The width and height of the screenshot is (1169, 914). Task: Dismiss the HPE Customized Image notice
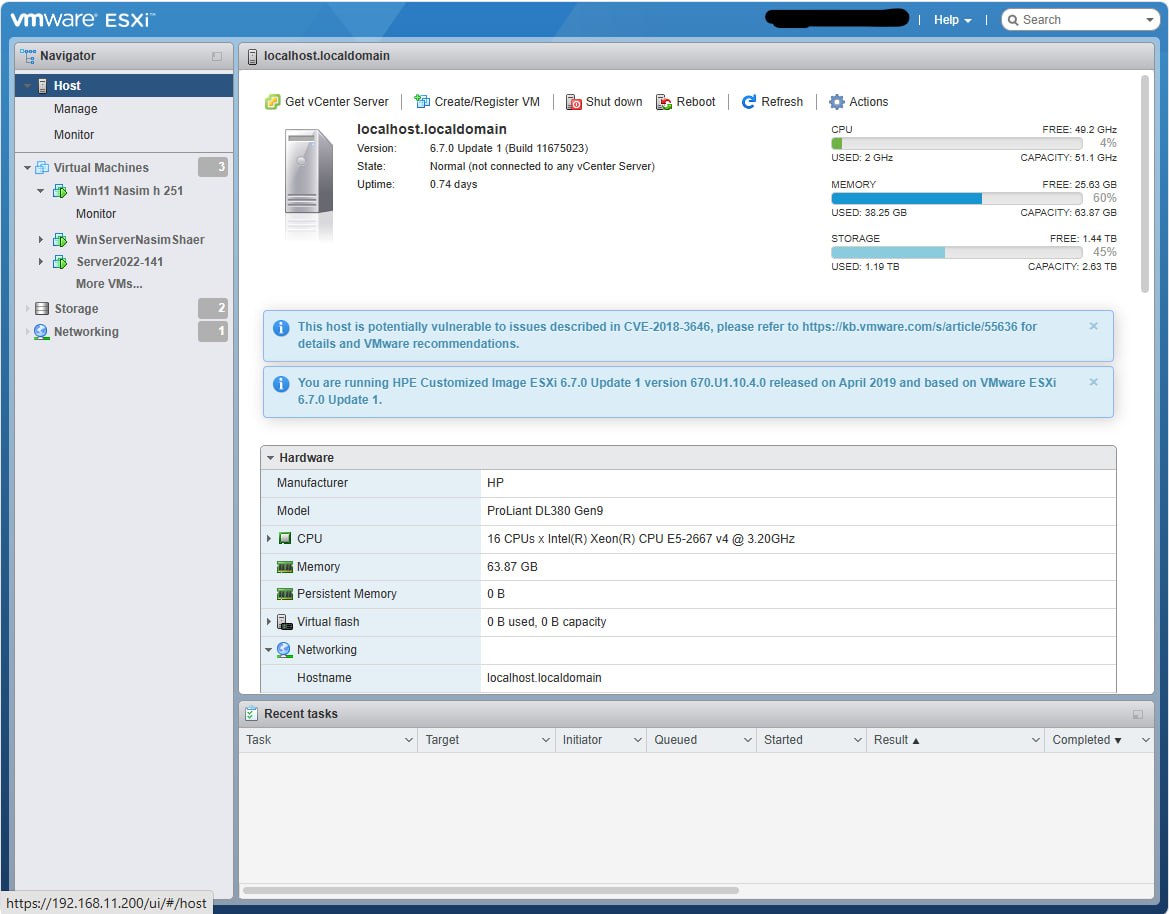1094,382
